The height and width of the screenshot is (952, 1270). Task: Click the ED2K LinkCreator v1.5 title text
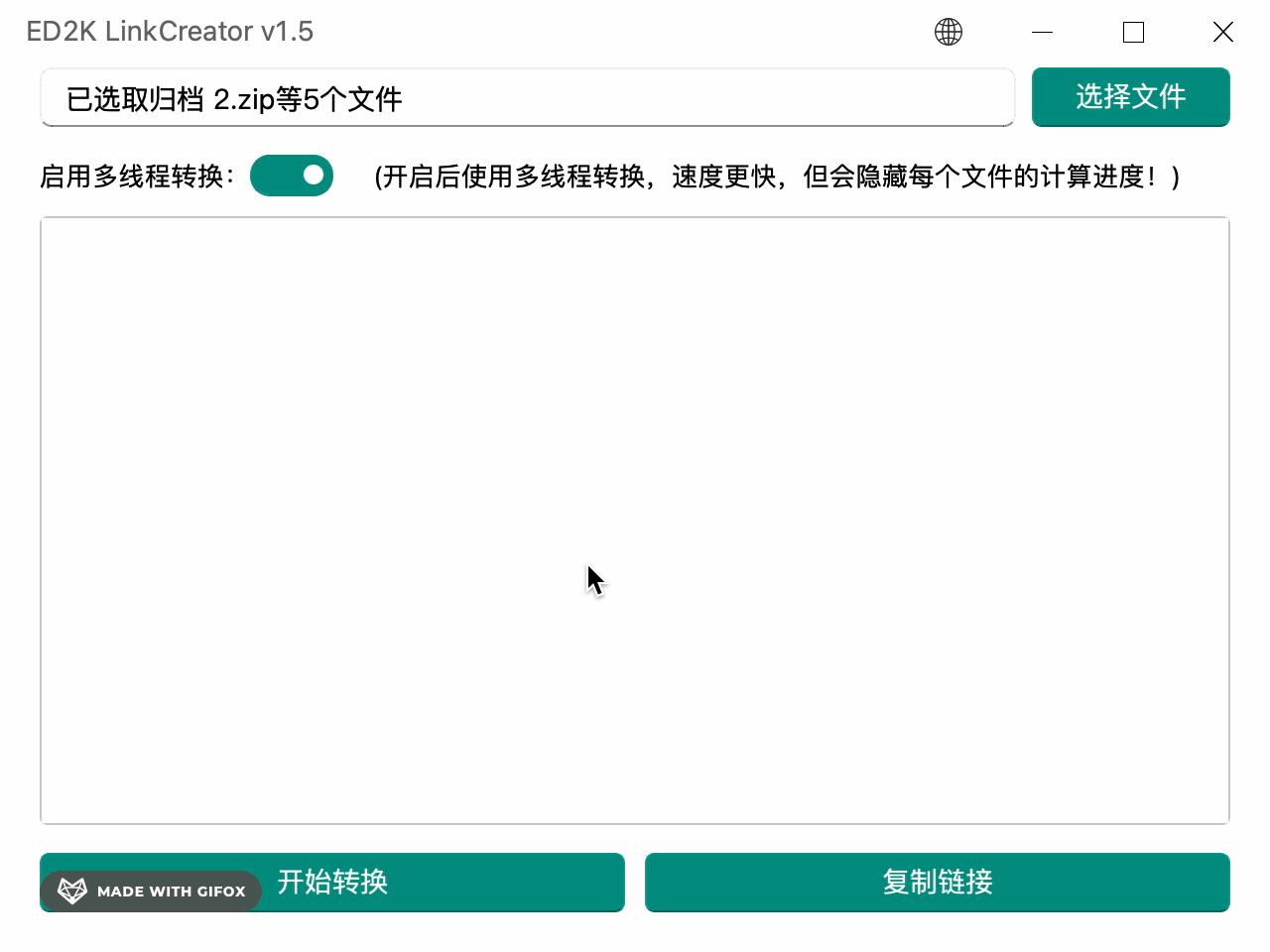(169, 31)
